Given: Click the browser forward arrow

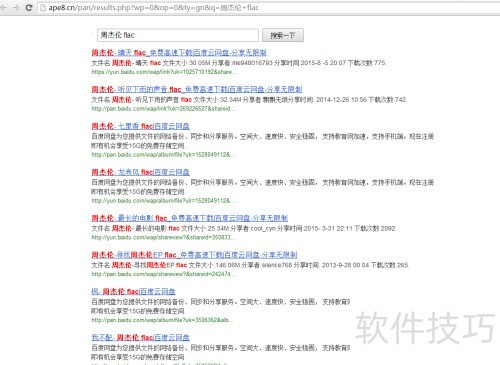Looking at the screenshot, I should click(16, 7).
